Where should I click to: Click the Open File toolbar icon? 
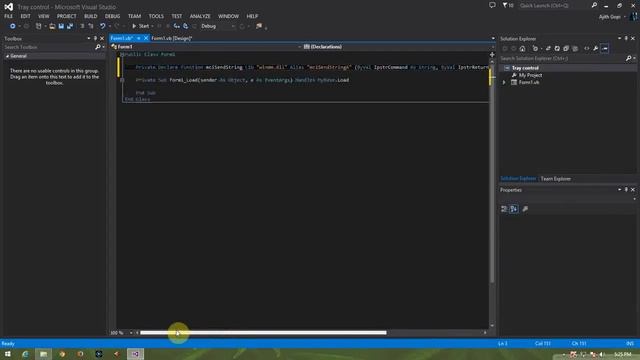(52, 26)
